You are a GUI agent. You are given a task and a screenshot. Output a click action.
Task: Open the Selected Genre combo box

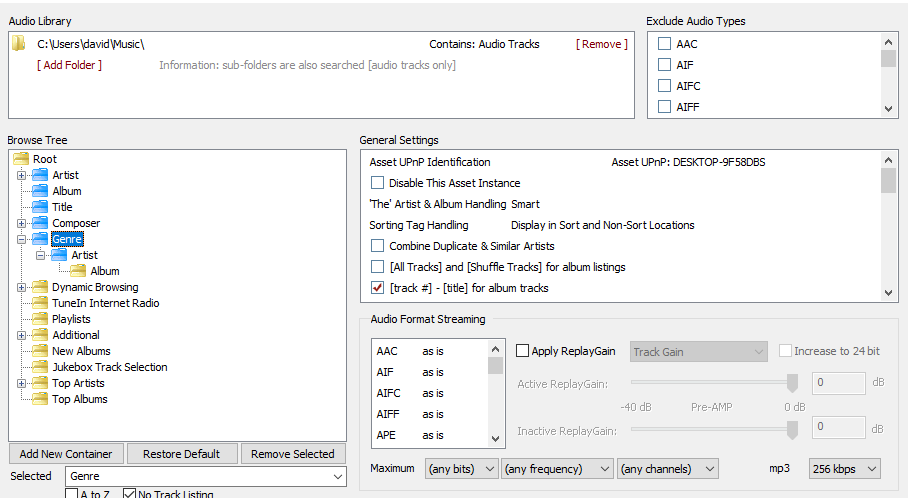tap(205, 477)
